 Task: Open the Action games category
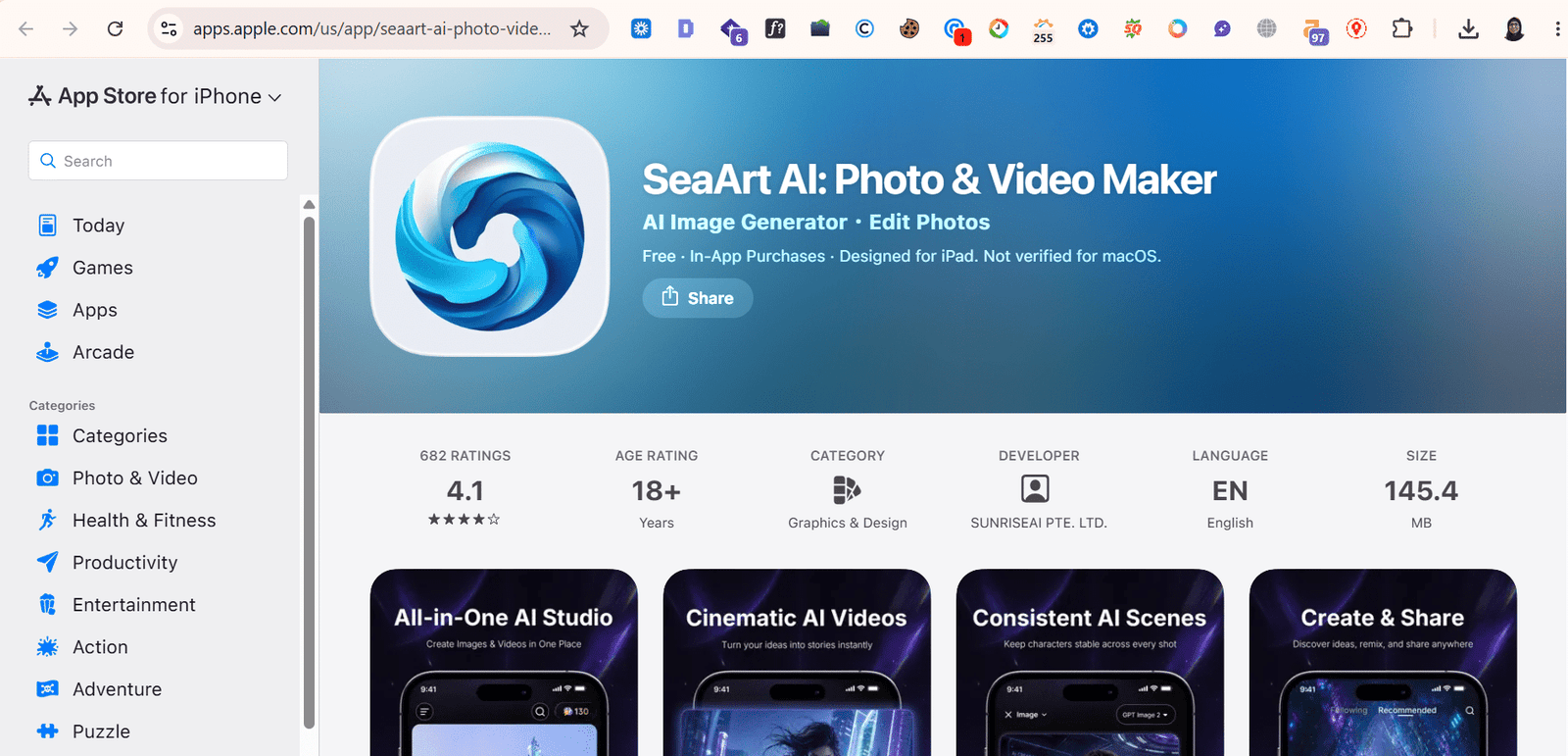(100, 646)
